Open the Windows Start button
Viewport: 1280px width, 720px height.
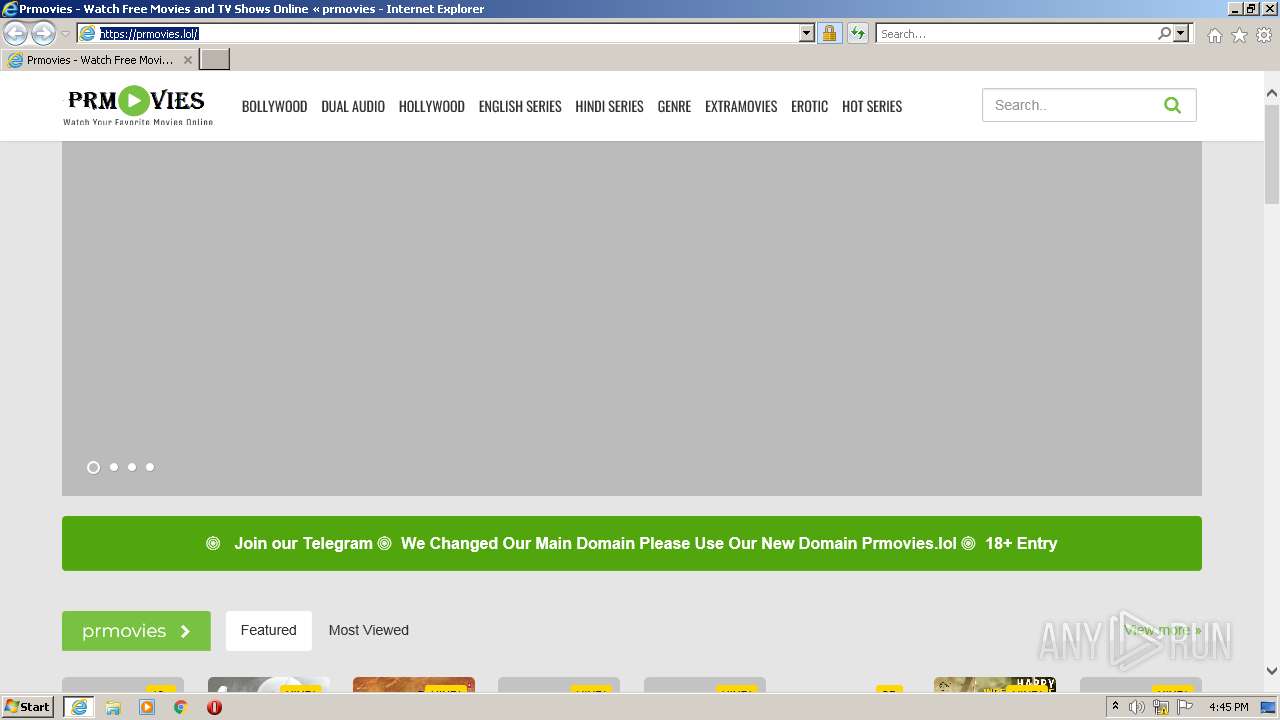click(28, 706)
